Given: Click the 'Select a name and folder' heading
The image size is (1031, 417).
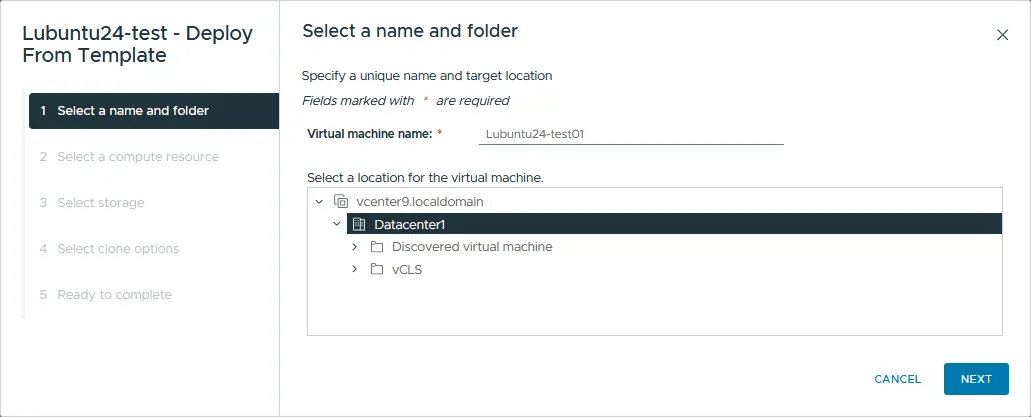Looking at the screenshot, I should [410, 31].
